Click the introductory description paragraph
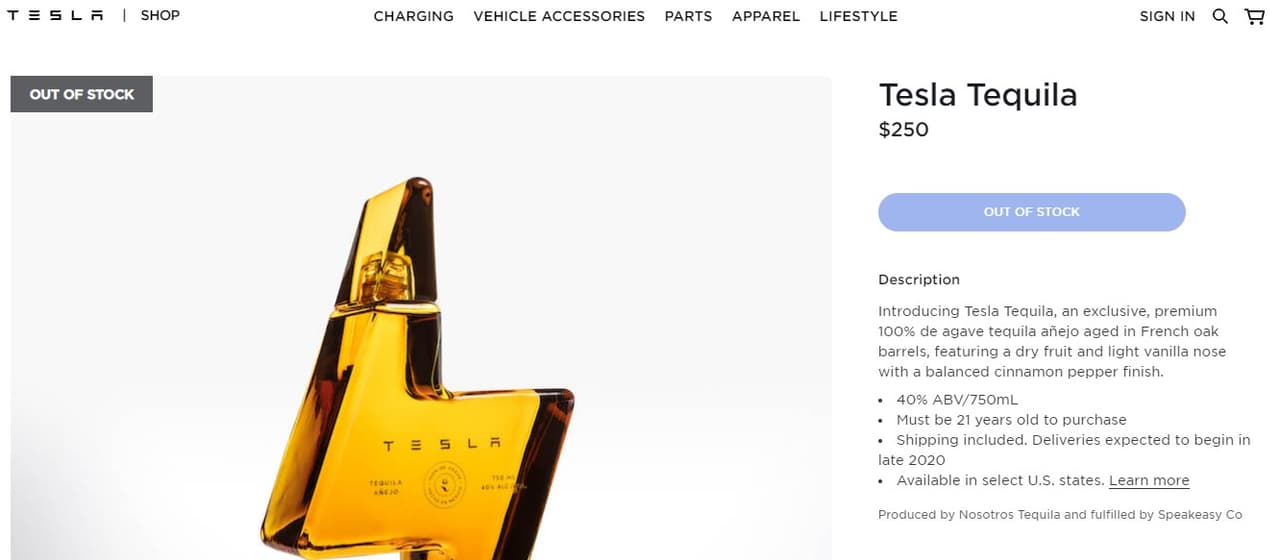 click(x=1052, y=341)
